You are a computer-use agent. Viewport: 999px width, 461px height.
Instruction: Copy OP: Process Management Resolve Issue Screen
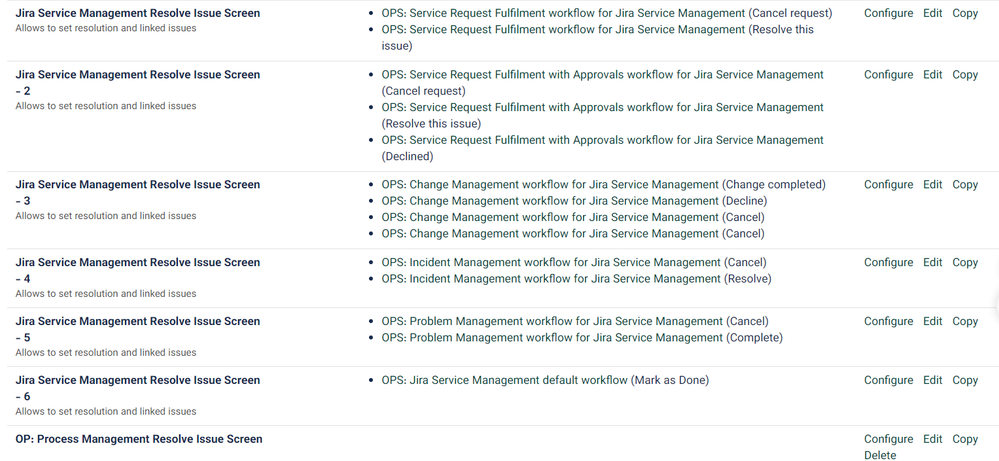point(965,439)
